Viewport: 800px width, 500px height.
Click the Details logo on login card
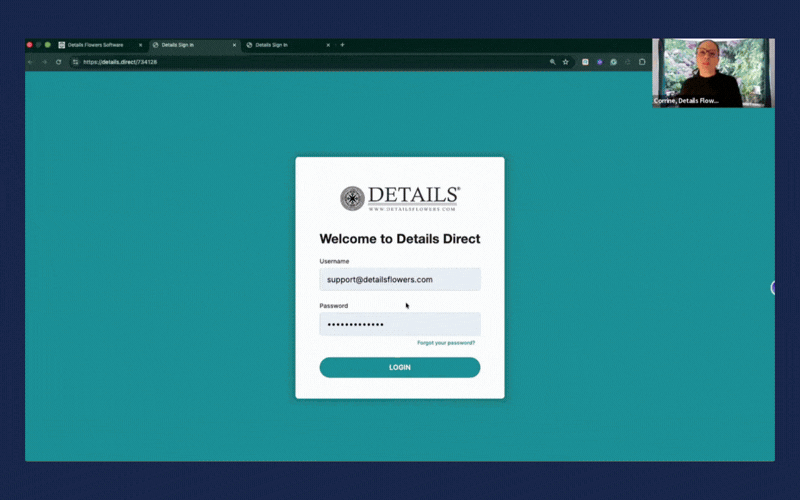399,198
